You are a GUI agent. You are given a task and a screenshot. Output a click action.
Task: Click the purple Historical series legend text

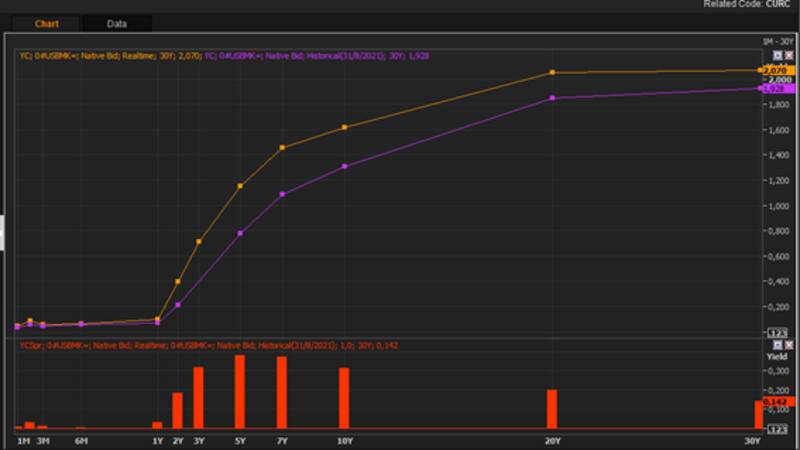300,56
